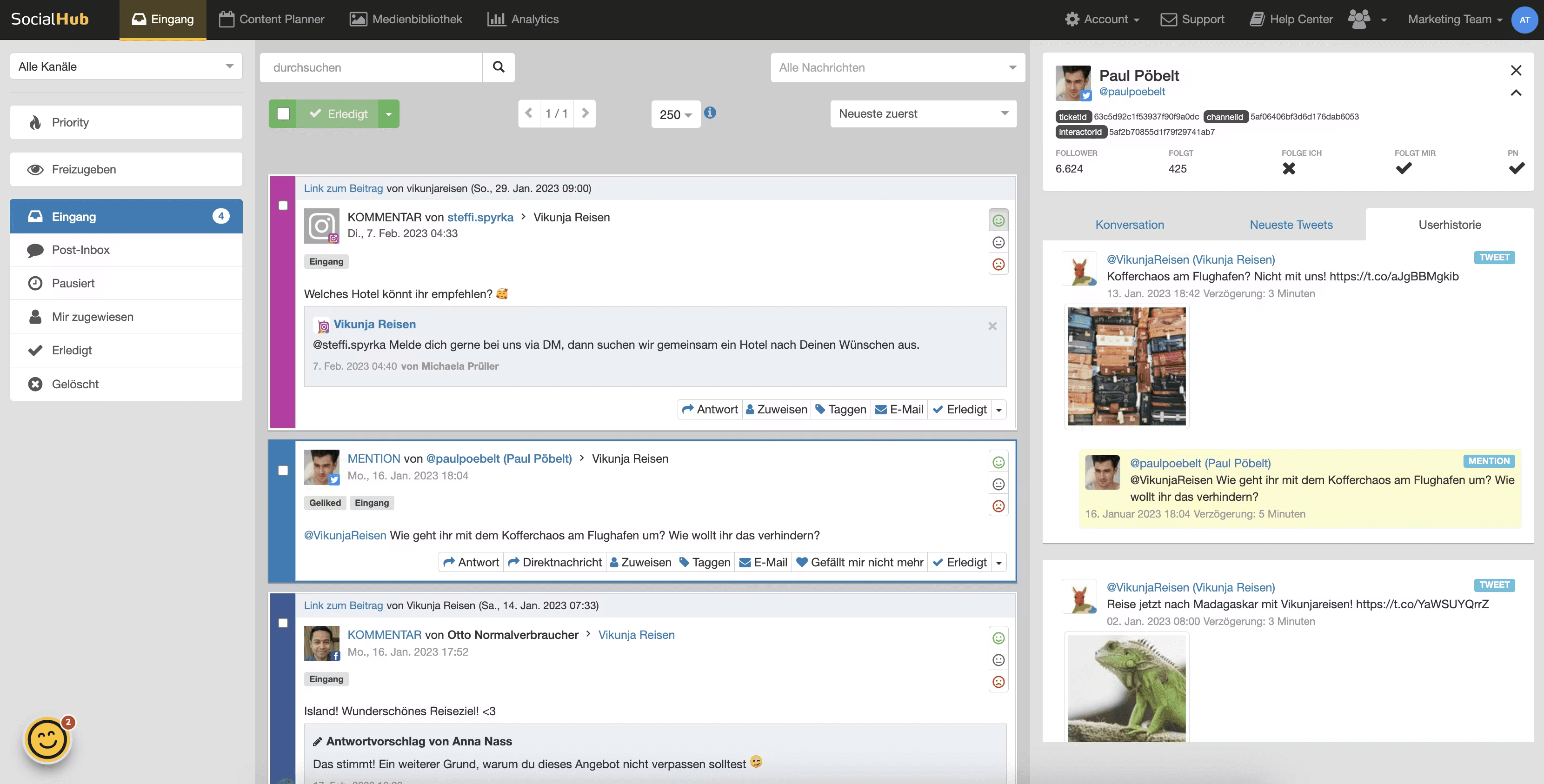Collapse the Paul Pöbelt profile details chevron
Viewport: 1544px width, 784px height.
(1516, 93)
